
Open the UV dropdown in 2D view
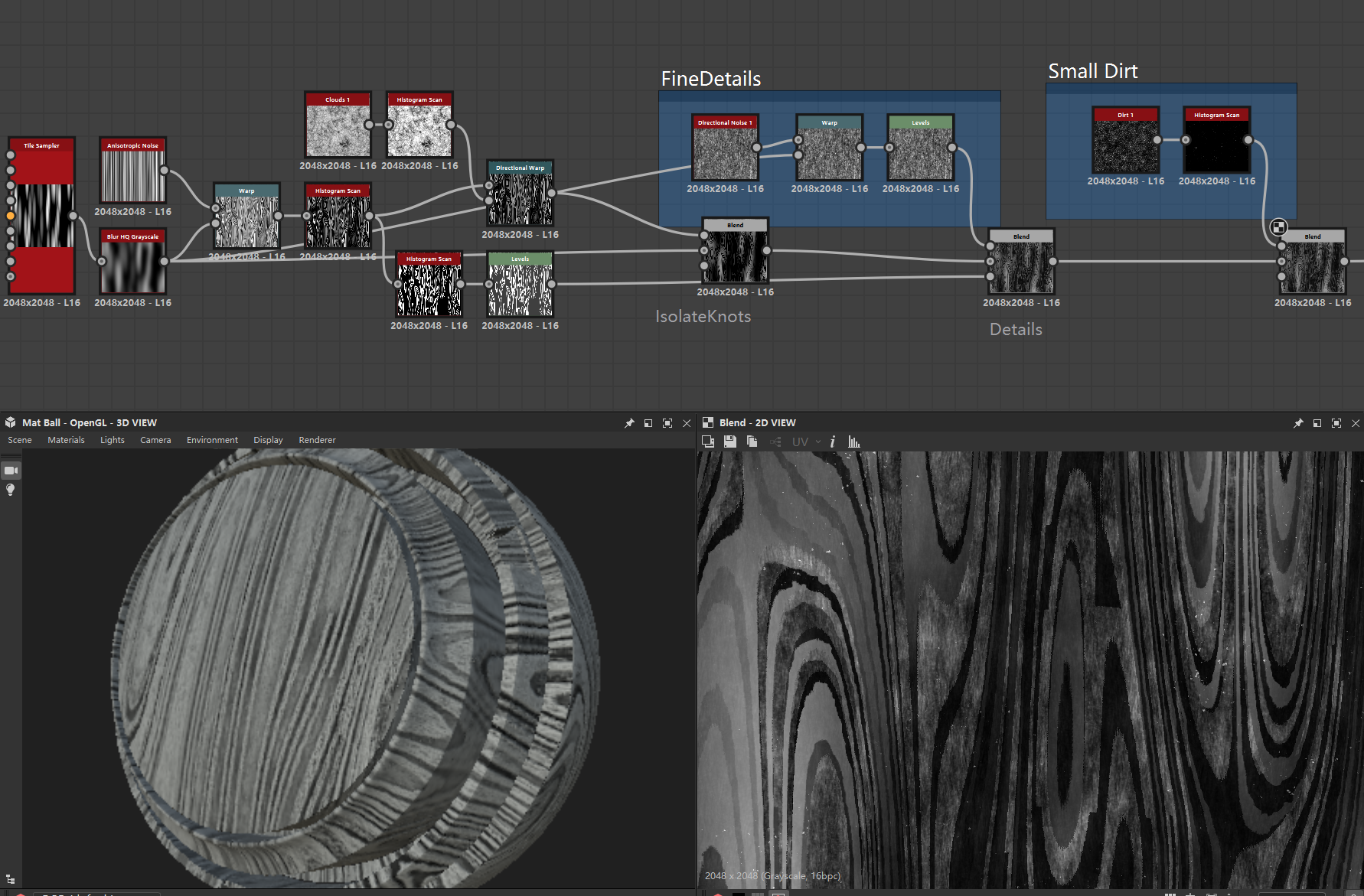coord(807,441)
